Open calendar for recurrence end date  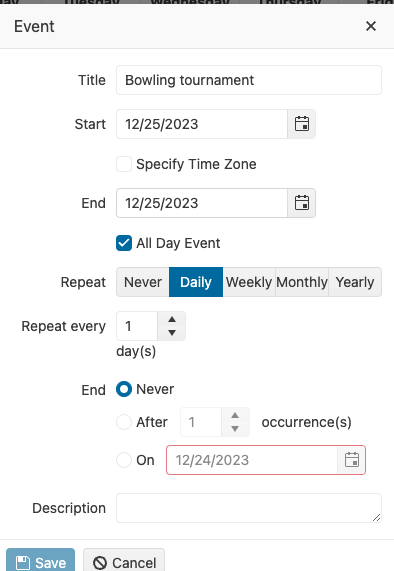[351, 460]
